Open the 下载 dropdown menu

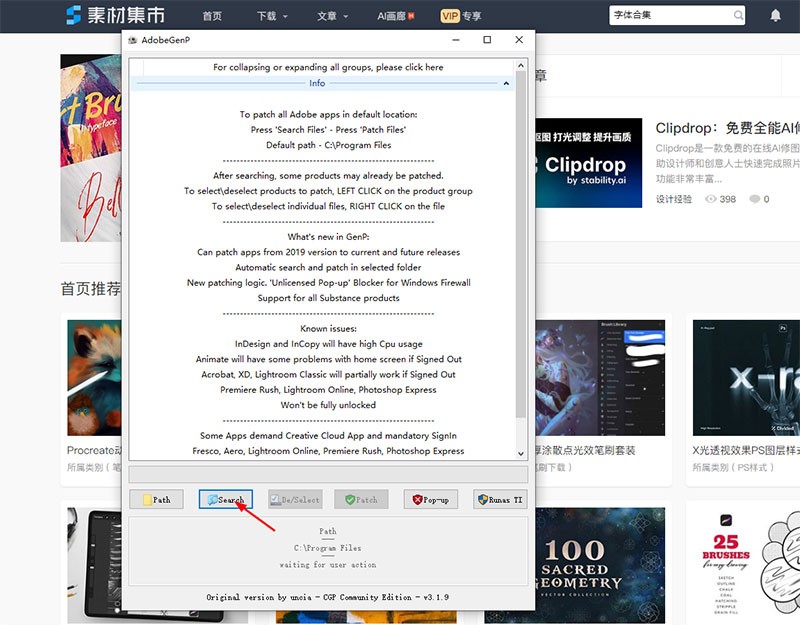point(272,16)
